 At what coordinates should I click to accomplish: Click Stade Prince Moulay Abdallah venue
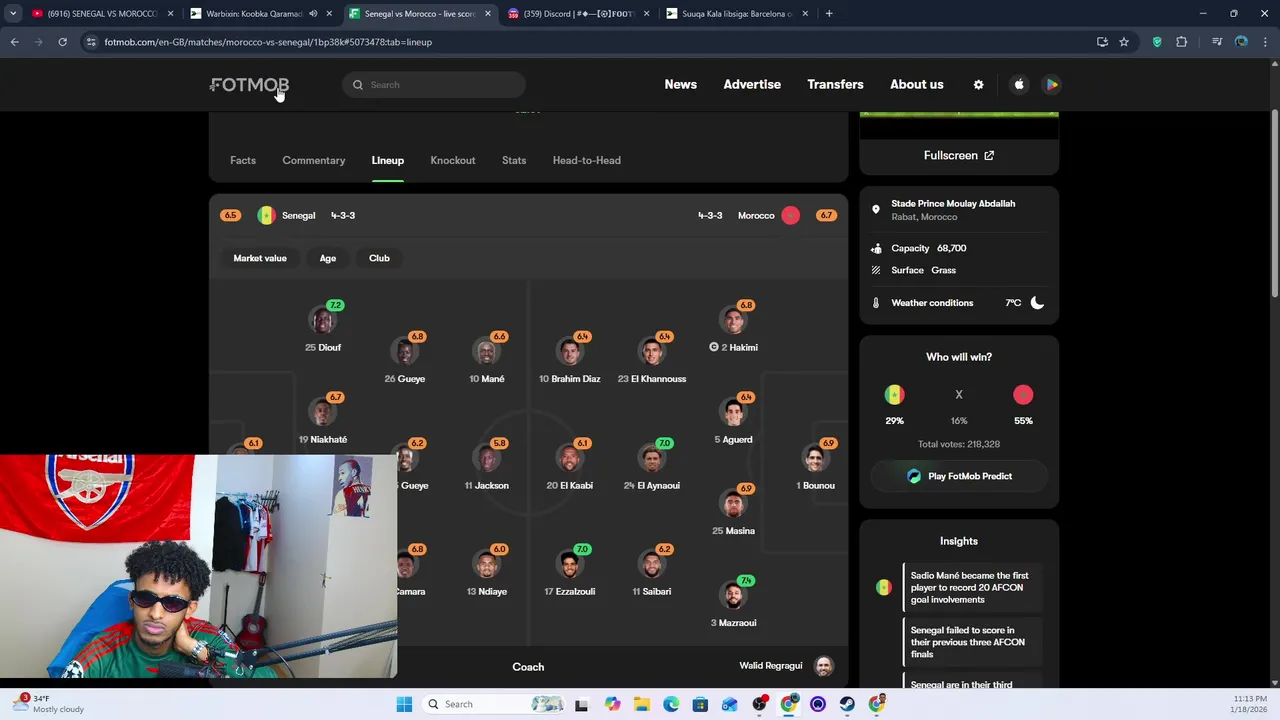[x=953, y=204]
